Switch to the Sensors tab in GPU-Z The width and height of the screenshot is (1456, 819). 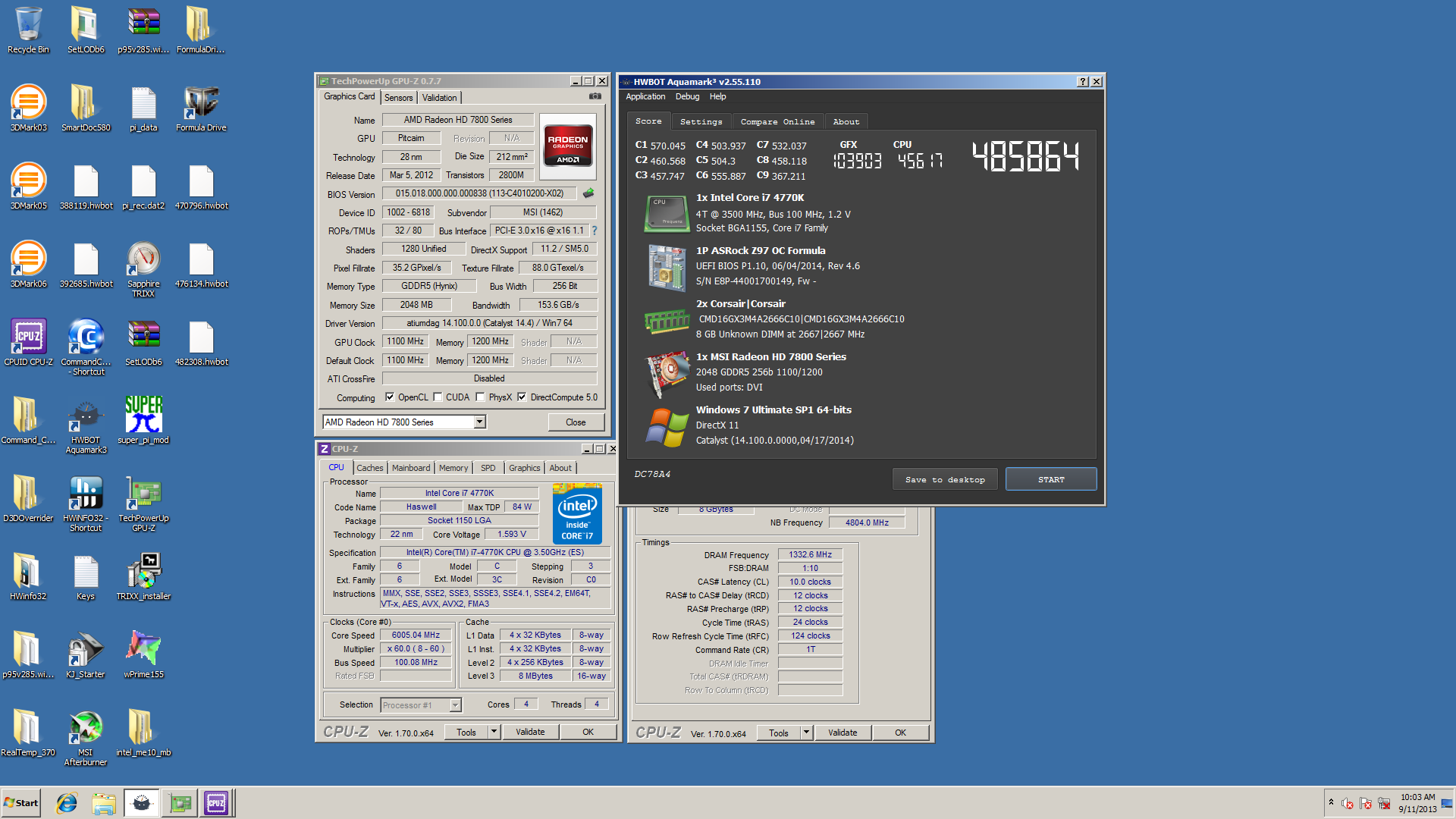pyautogui.click(x=398, y=97)
